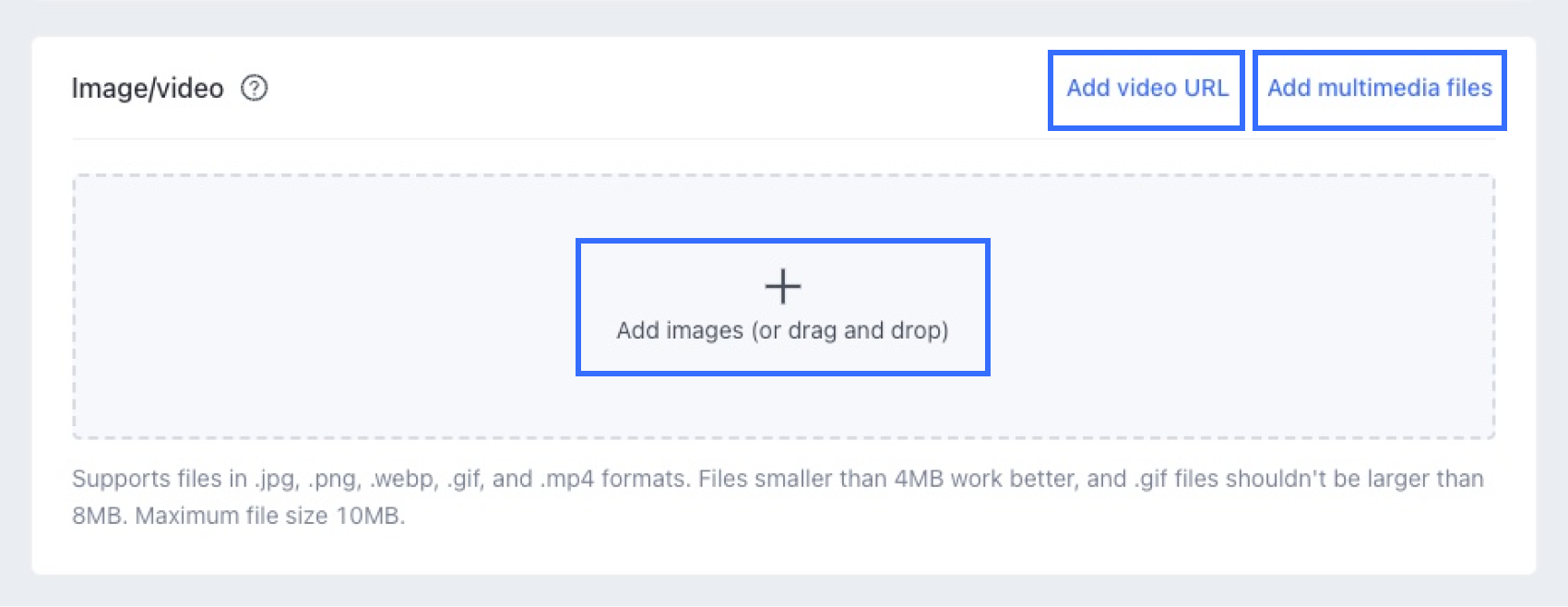1568x607 pixels.
Task: Click the "Maximum file size 10MB" note
Action: pyautogui.click(x=269, y=516)
